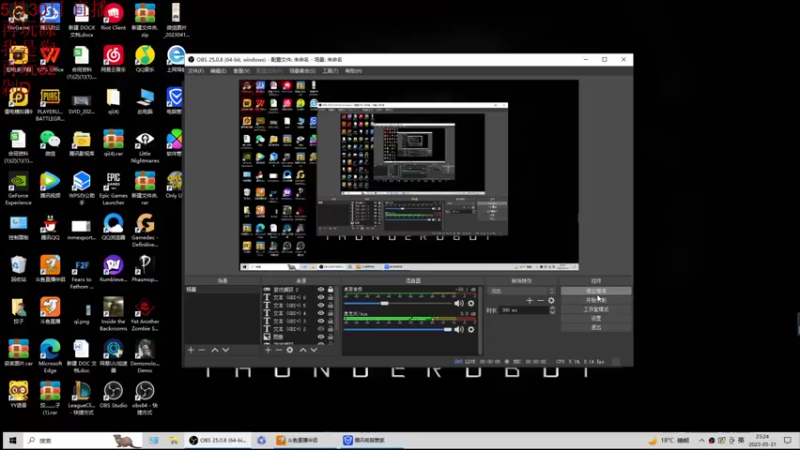This screenshot has width=800, height=450.
Task: Open the OBS Studio desktop shortcut
Action: coord(113,396)
